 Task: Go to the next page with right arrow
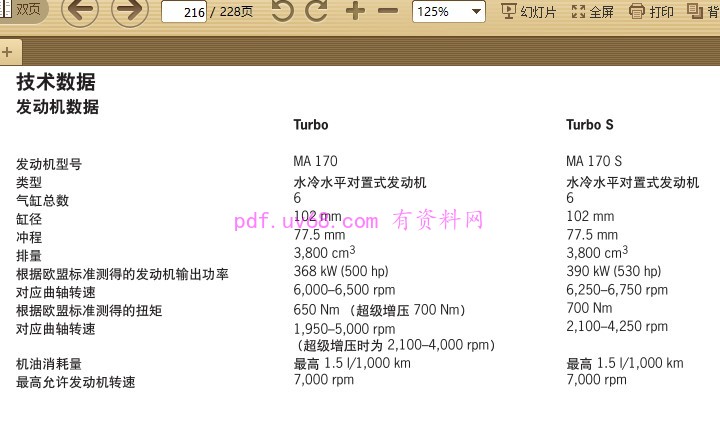pyautogui.click(x=130, y=11)
